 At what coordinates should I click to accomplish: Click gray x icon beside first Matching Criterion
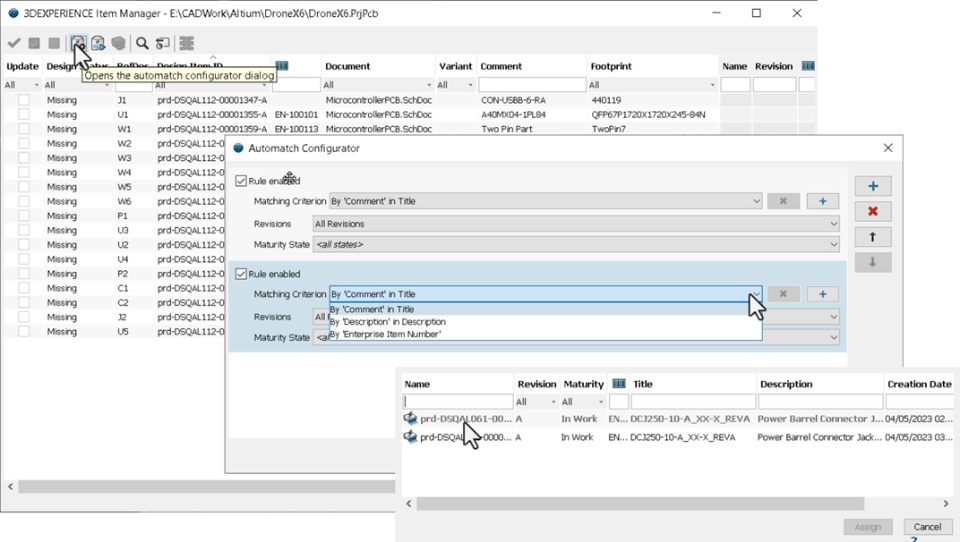click(x=783, y=201)
